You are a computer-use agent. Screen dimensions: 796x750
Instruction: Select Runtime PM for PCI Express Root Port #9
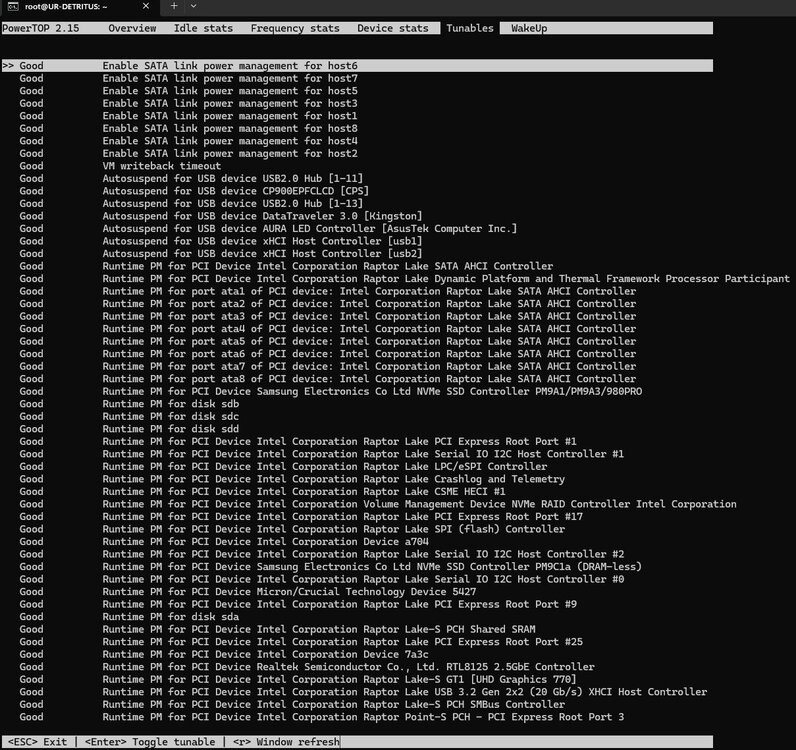point(298,604)
